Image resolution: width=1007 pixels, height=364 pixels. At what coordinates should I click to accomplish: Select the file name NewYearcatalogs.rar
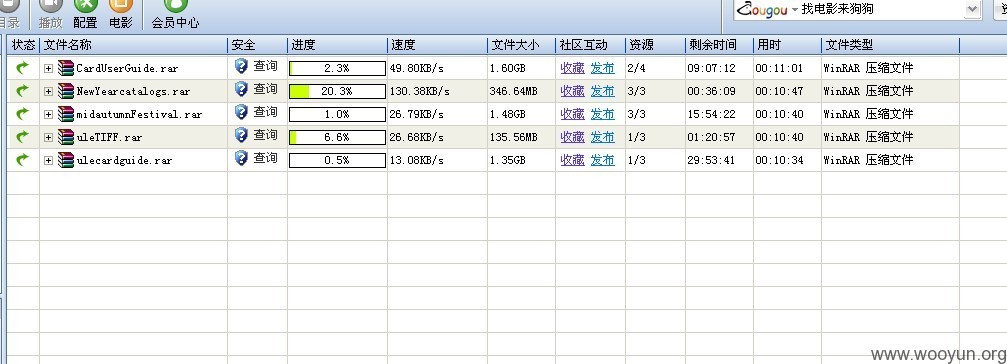tap(133, 91)
